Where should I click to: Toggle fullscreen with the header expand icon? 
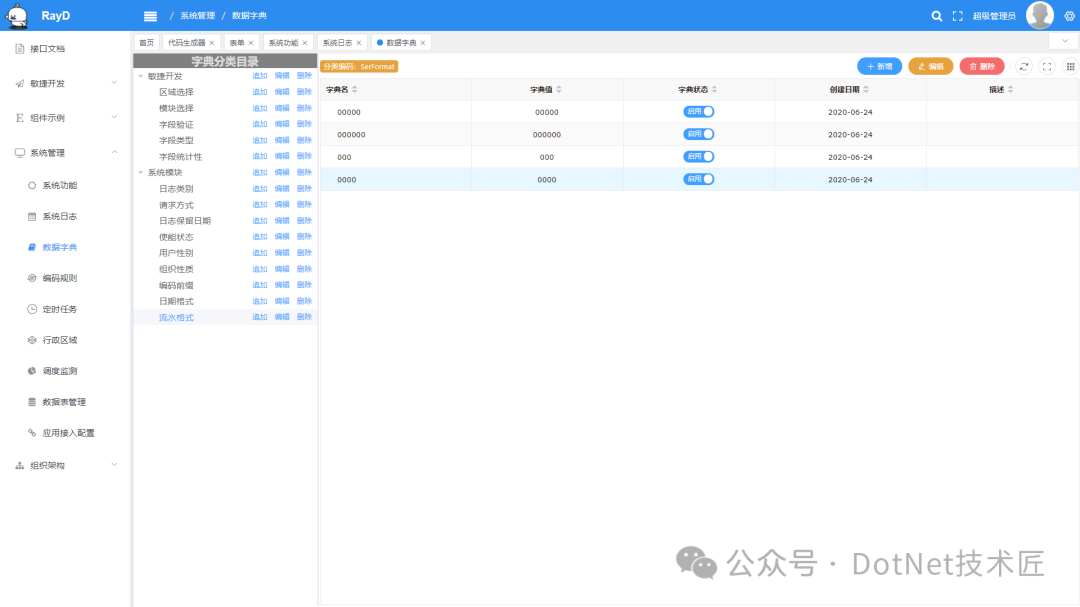pos(957,16)
